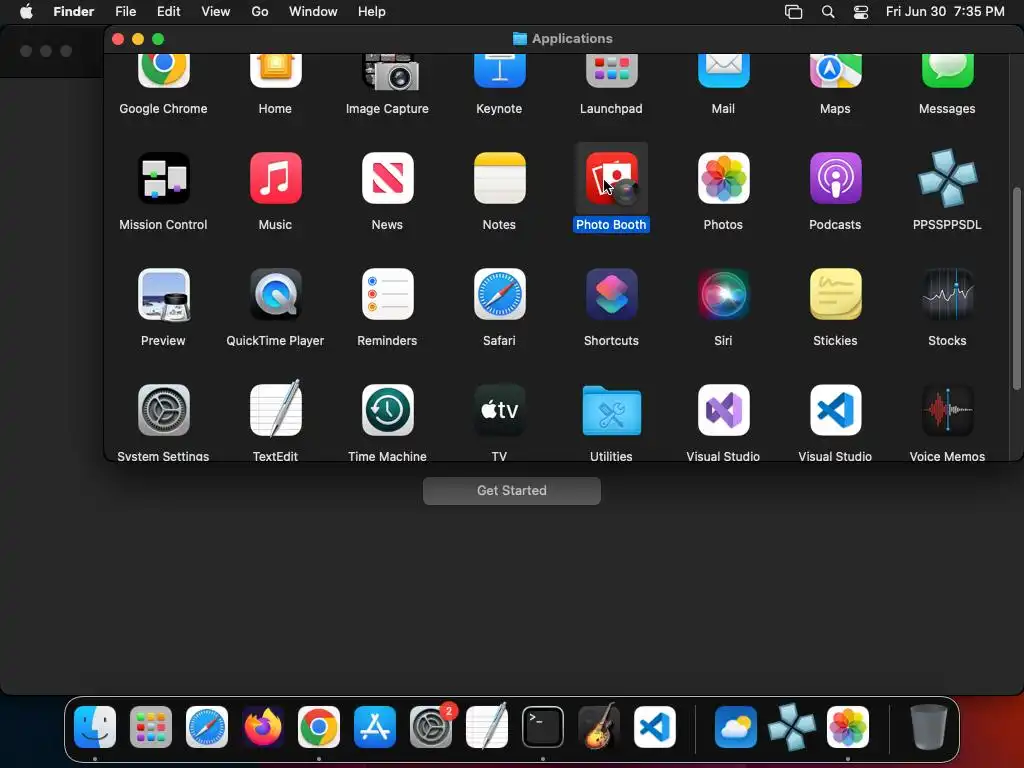
Task: Open Firefox from the Dock
Action: (263, 727)
